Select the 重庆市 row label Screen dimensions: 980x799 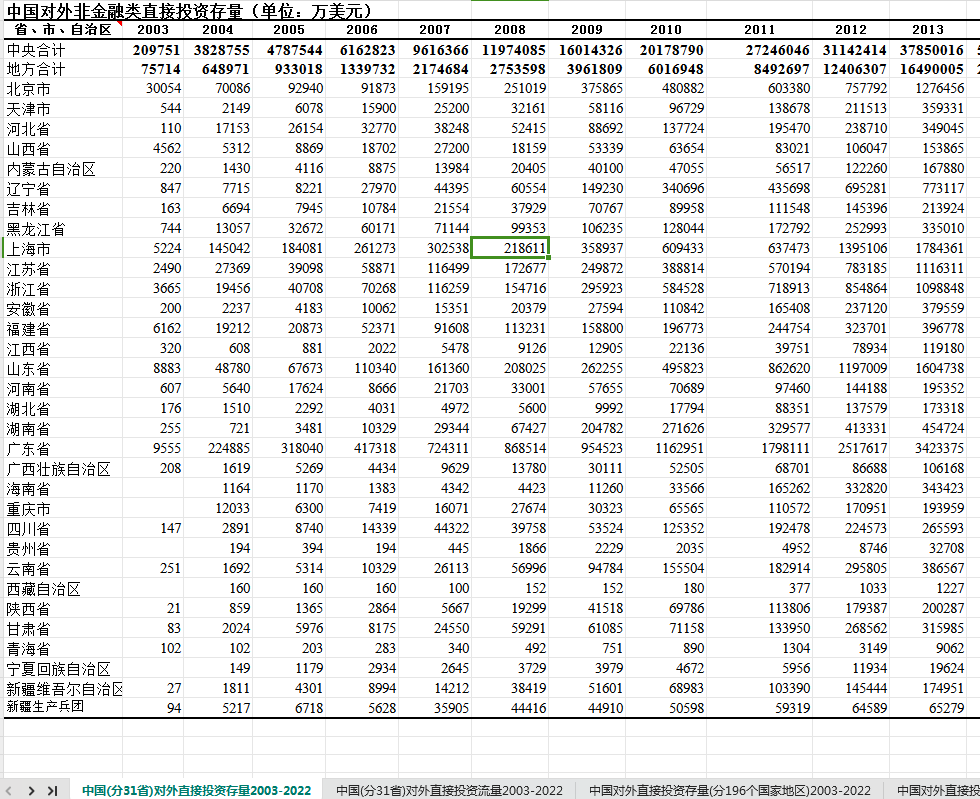click(63, 509)
